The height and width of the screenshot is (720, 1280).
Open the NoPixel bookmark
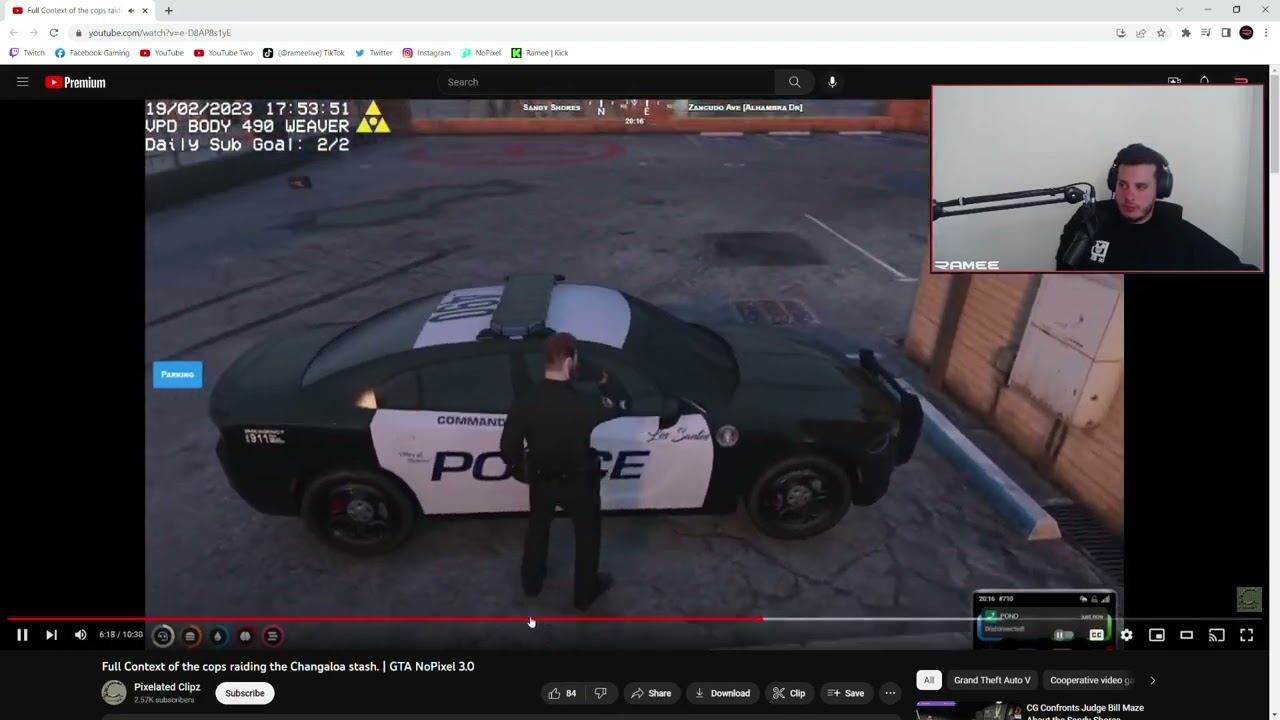481,53
